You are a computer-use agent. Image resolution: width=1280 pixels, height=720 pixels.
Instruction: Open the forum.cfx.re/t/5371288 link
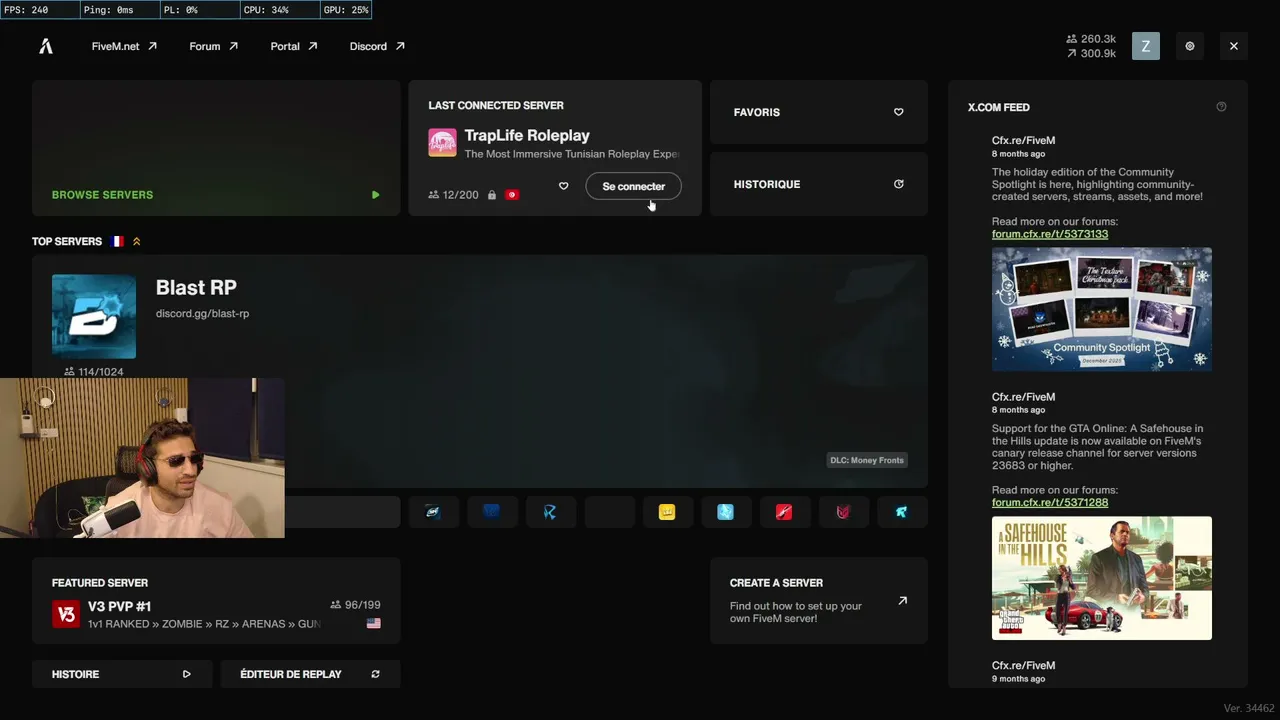[1050, 502]
